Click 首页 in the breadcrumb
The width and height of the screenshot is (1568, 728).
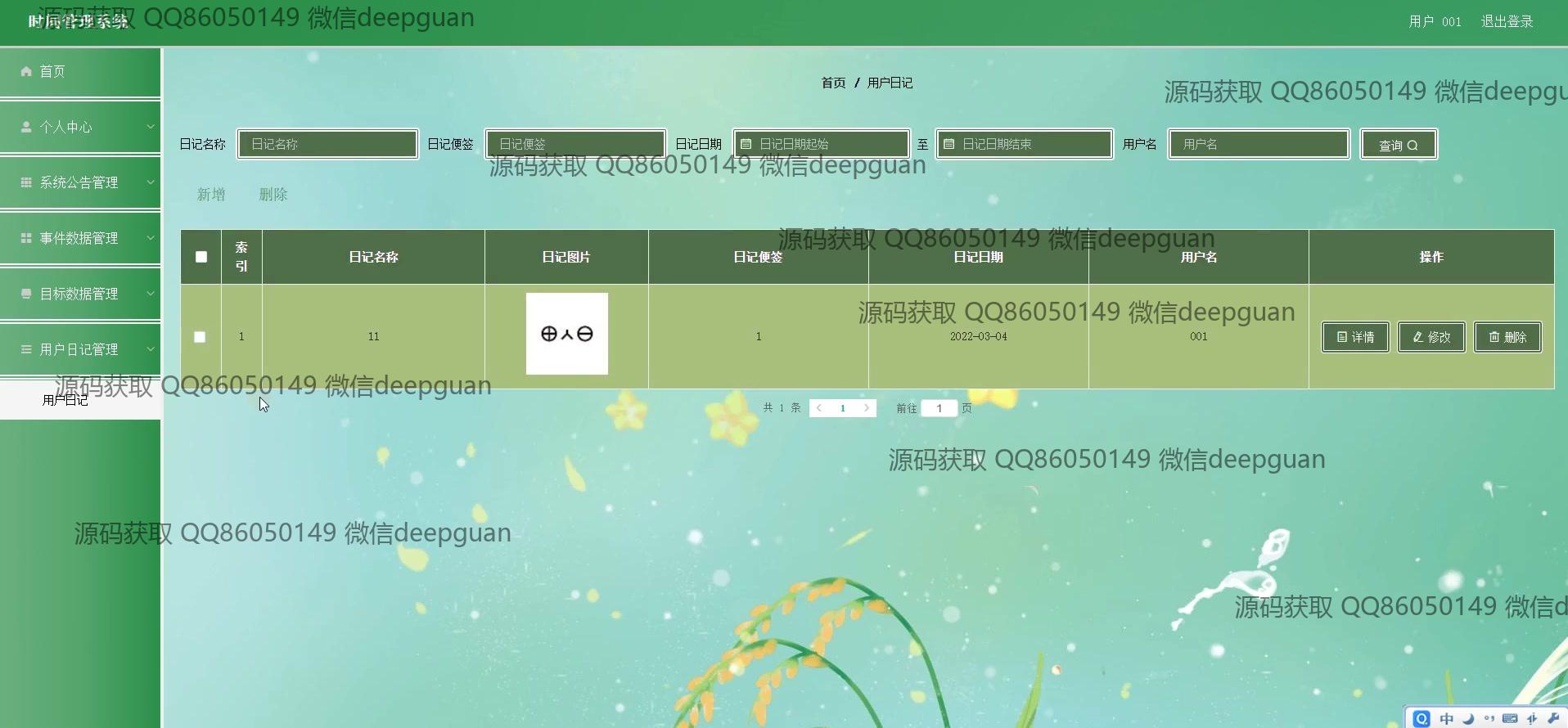click(x=833, y=83)
